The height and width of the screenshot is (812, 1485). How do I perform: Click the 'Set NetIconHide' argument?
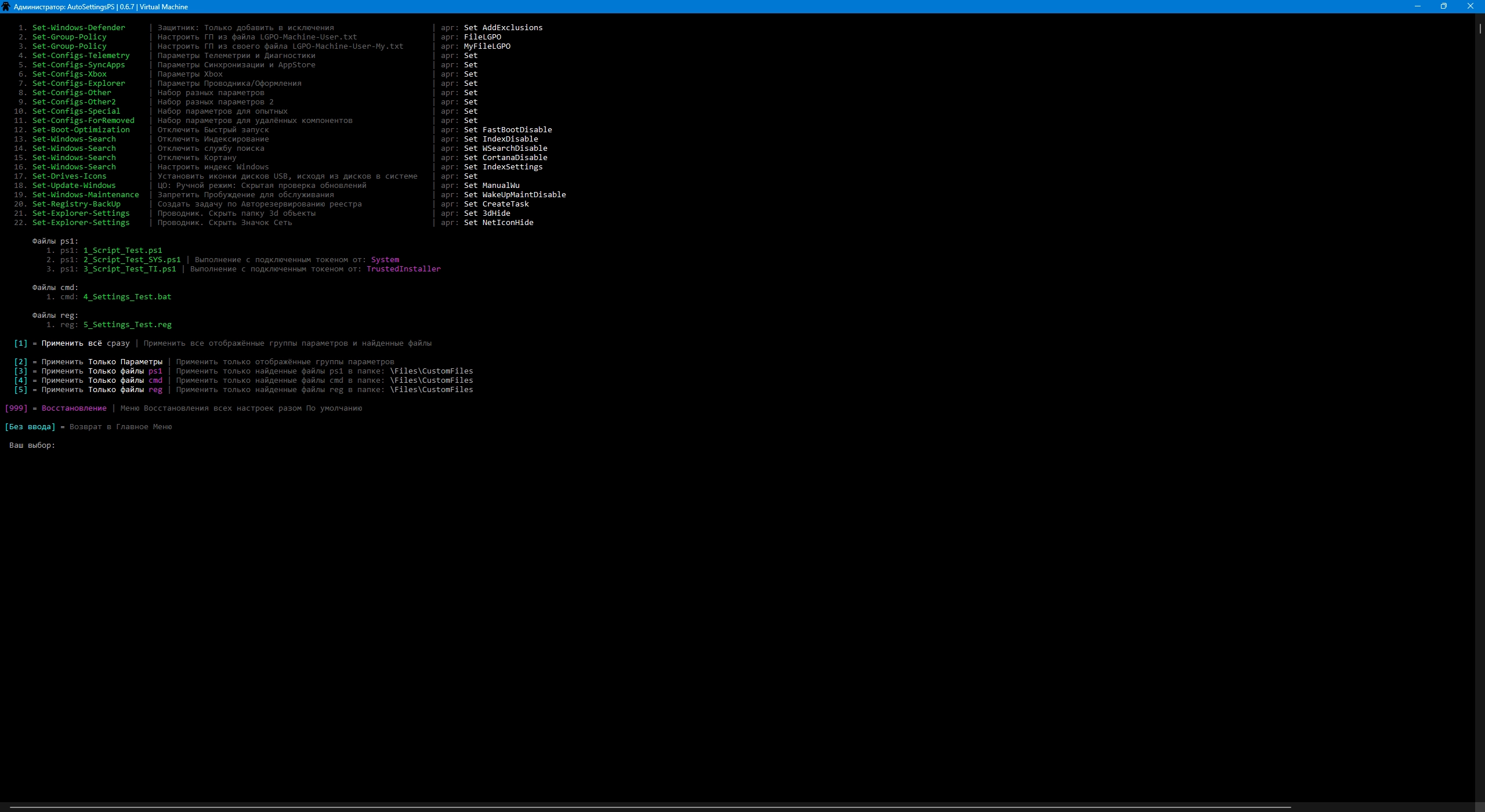499,223
